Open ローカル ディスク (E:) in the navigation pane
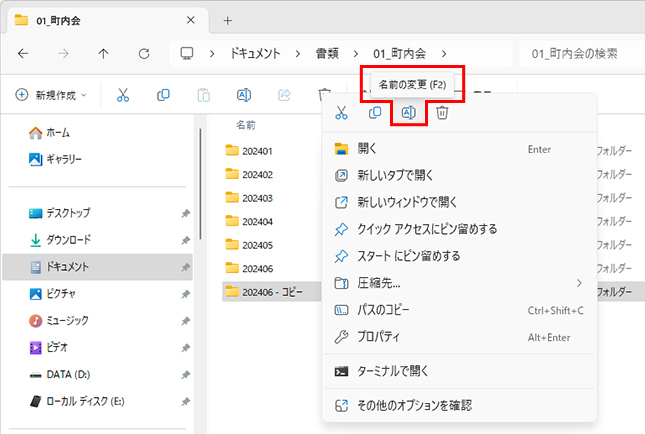This screenshot has height=434, width=645. coord(97,401)
